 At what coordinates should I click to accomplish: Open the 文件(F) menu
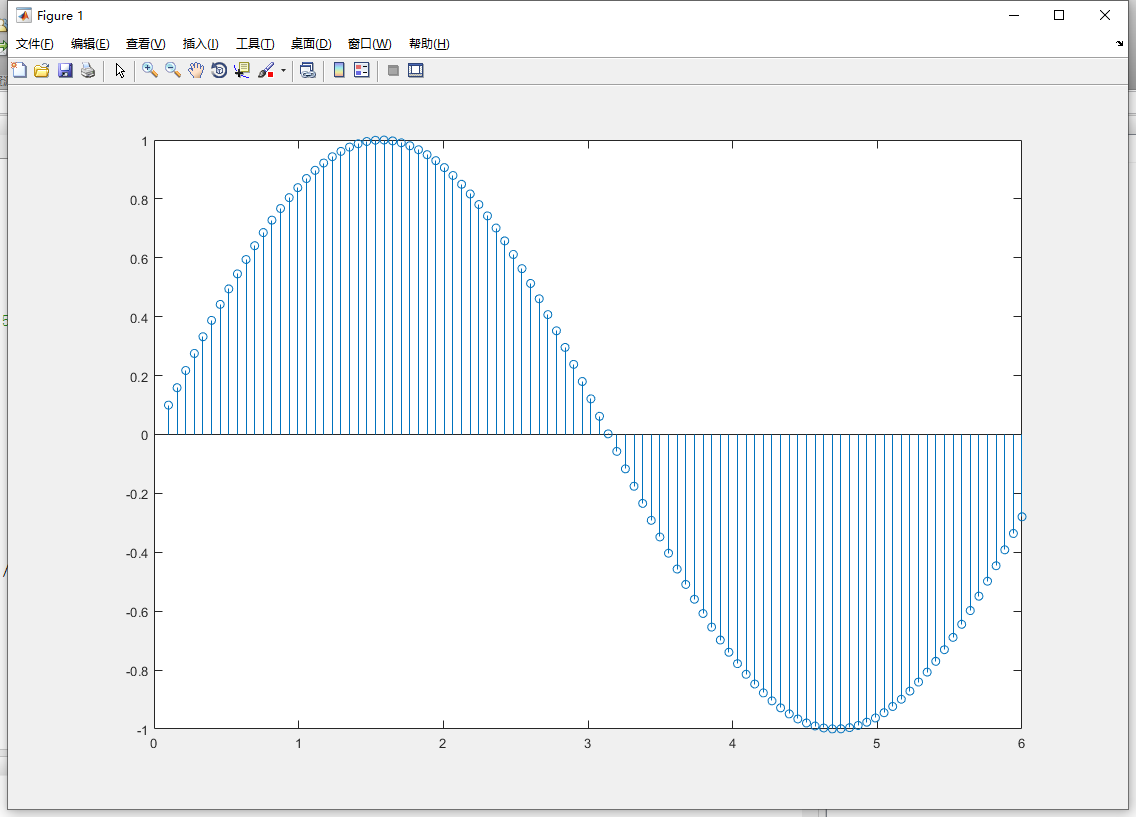click(35, 43)
